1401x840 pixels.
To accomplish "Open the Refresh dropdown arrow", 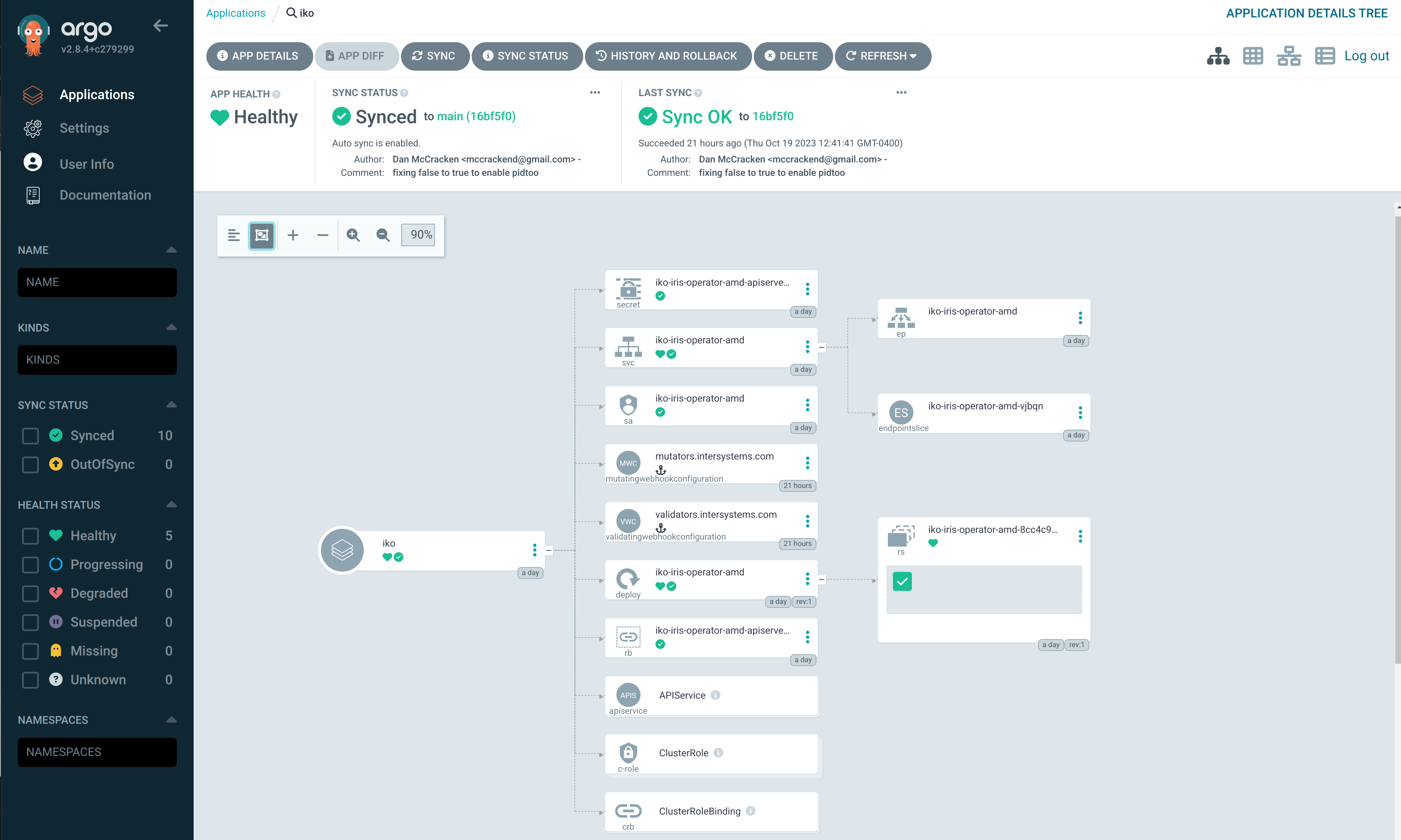I will tap(913, 56).
